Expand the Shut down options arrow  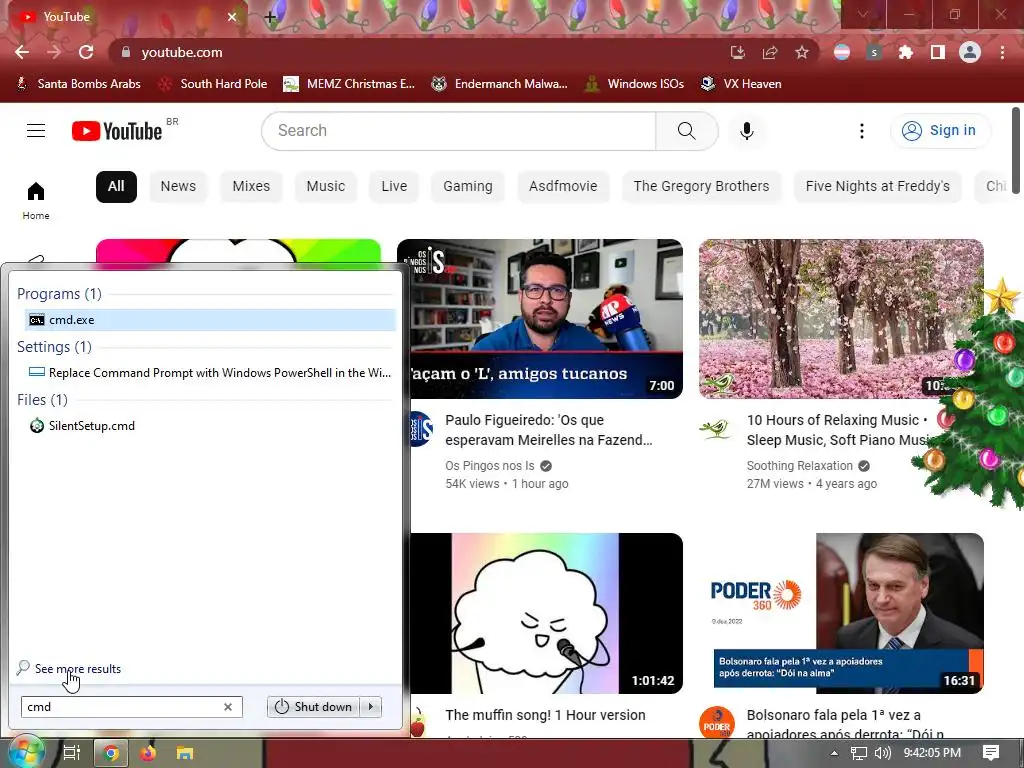(x=371, y=707)
